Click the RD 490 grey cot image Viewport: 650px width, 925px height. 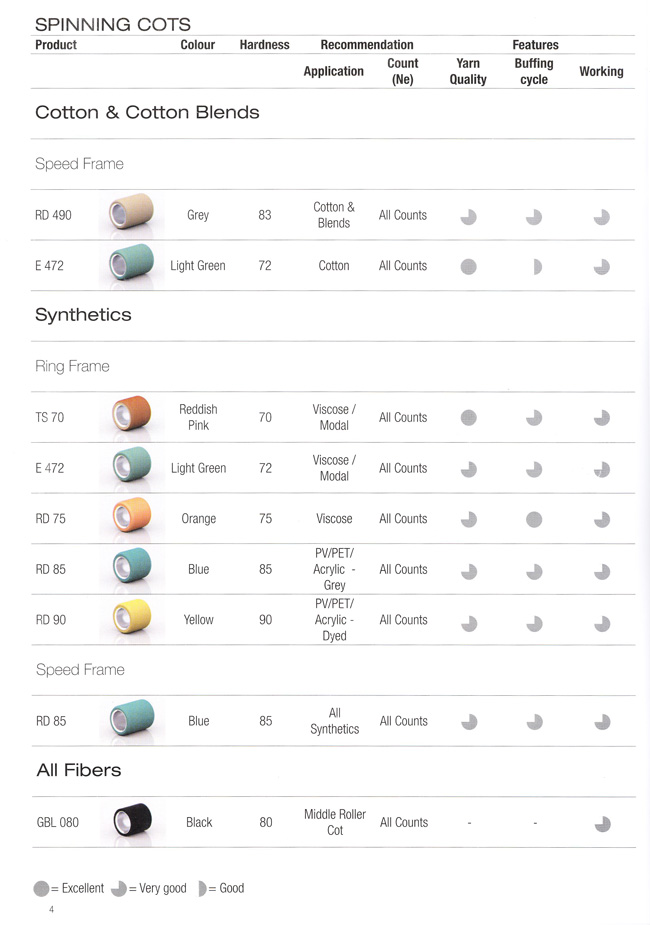(132, 212)
